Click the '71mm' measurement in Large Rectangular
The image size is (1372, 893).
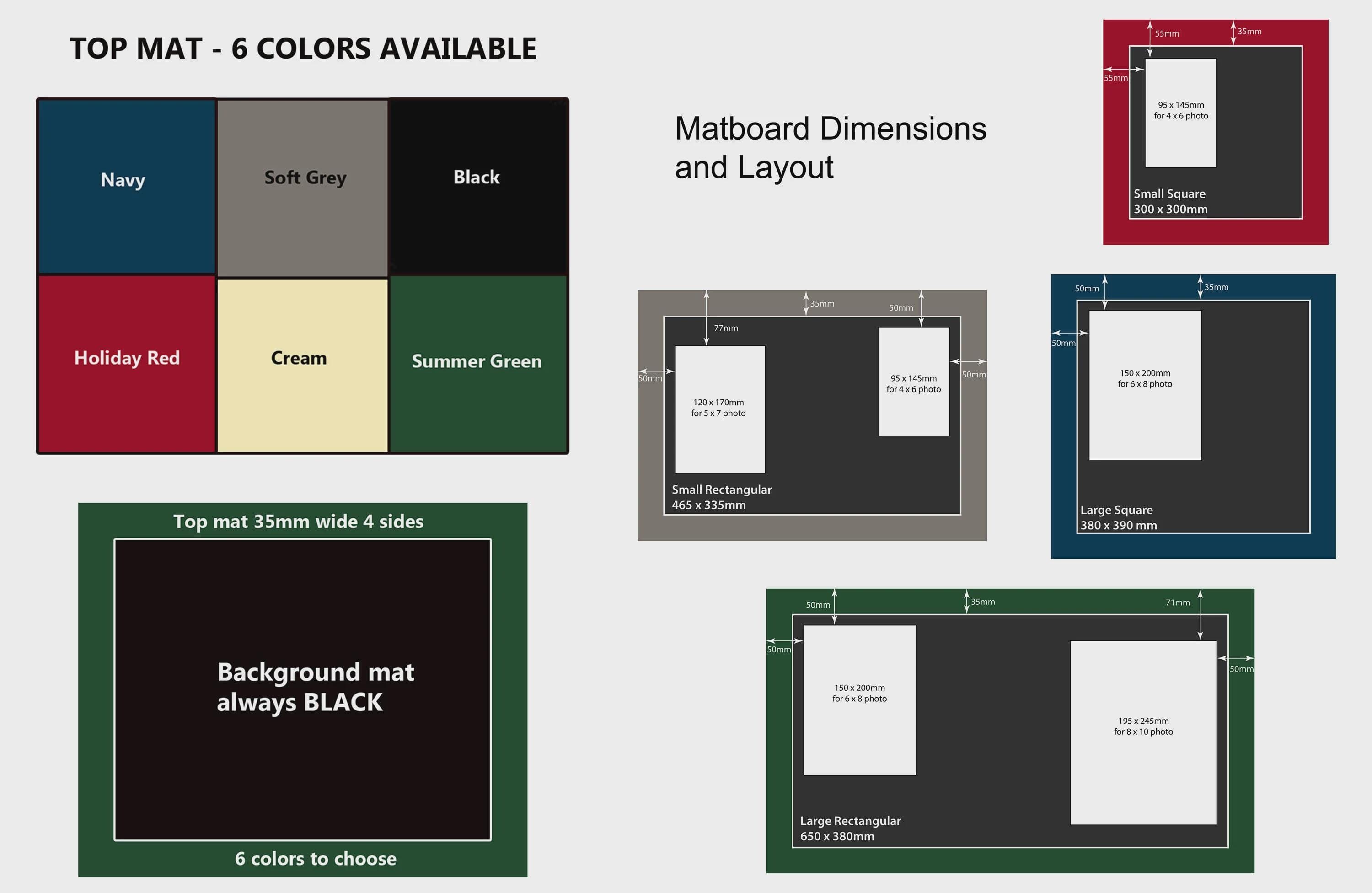click(1178, 603)
